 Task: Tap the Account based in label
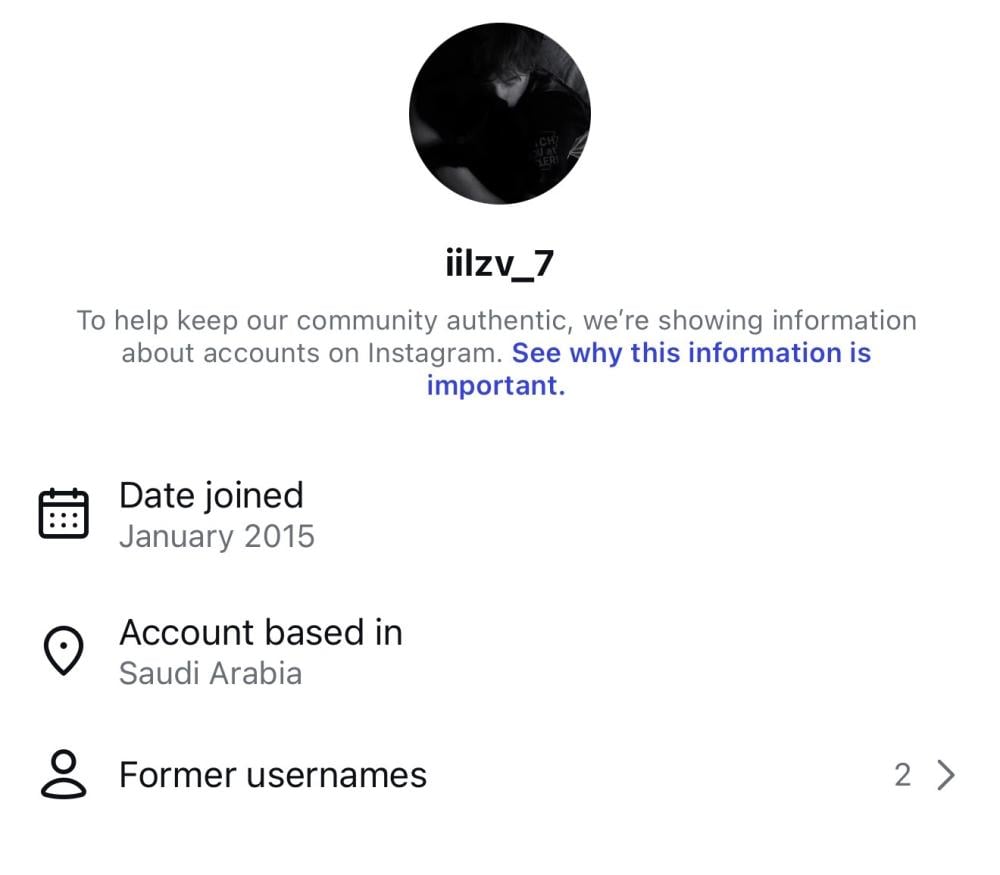point(260,632)
